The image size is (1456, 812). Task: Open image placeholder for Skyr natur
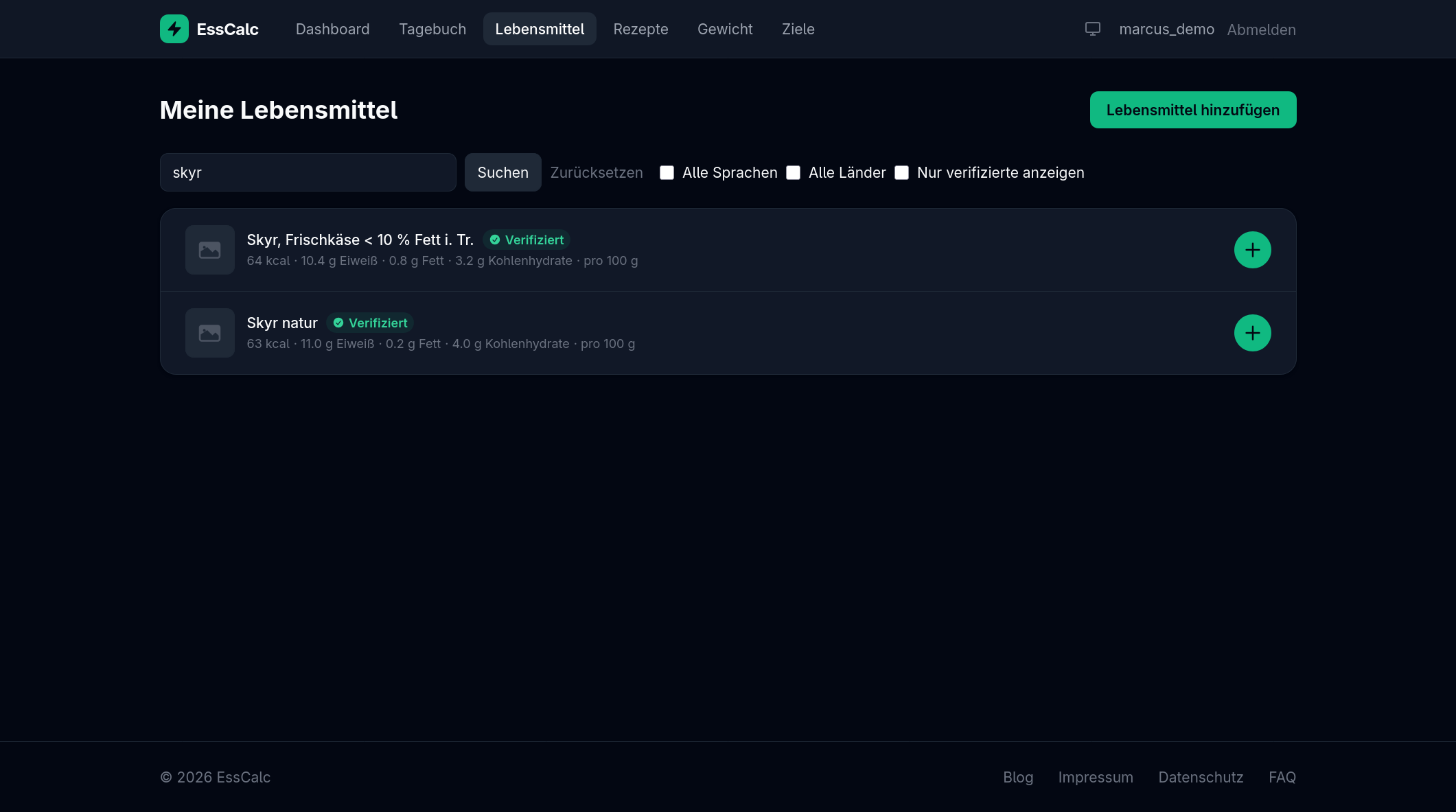pyautogui.click(x=210, y=333)
